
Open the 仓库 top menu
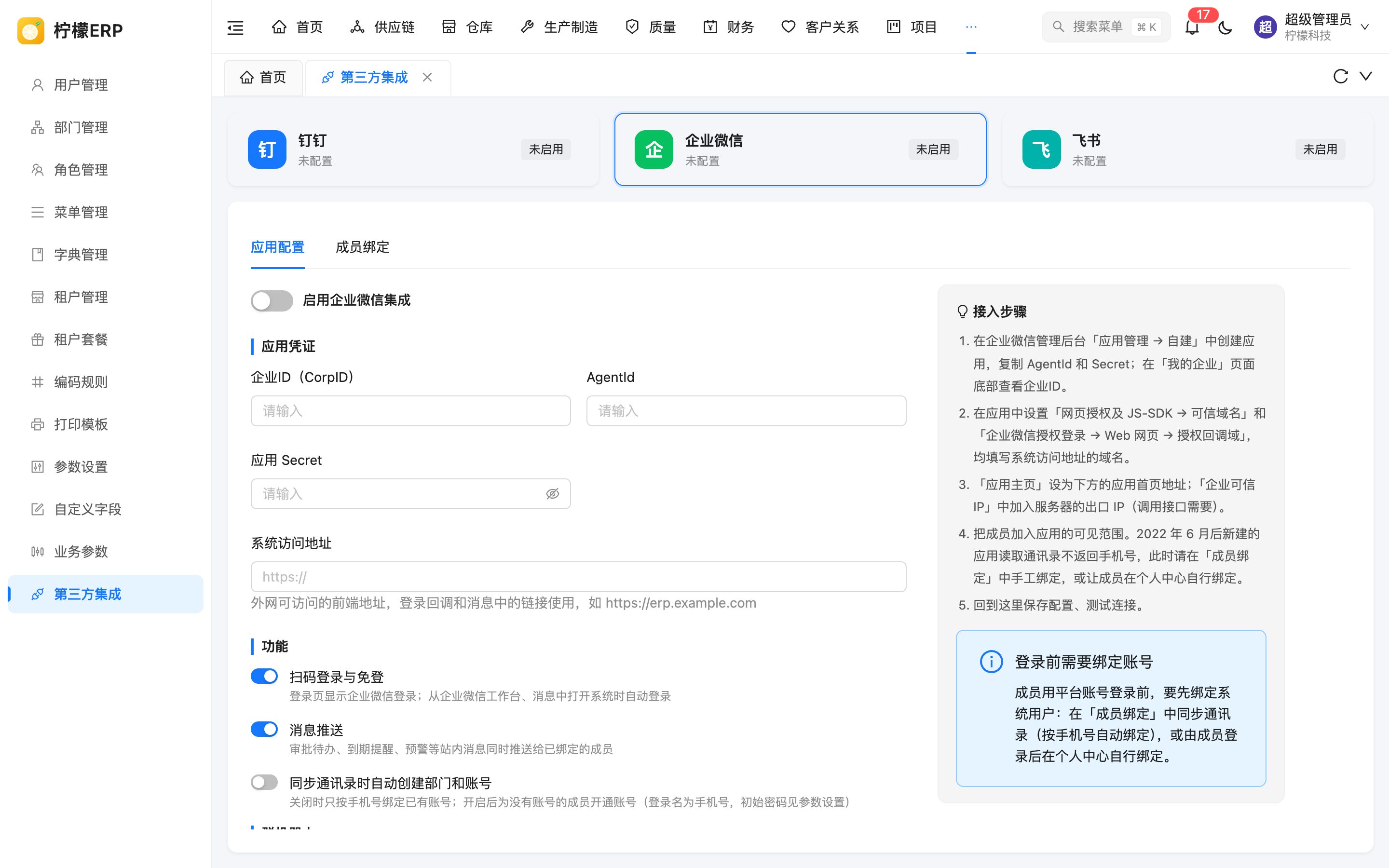coord(467,27)
